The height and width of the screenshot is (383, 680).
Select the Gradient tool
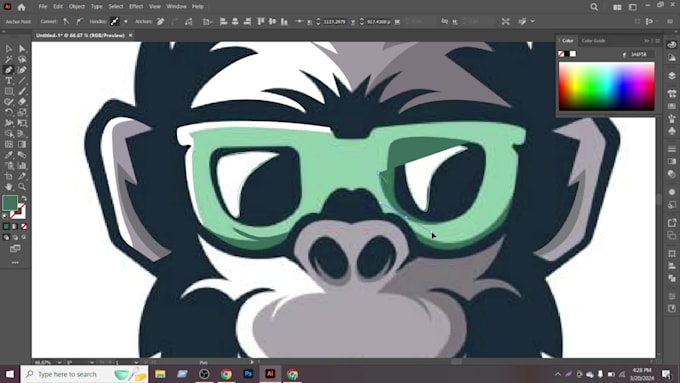(x=22, y=144)
